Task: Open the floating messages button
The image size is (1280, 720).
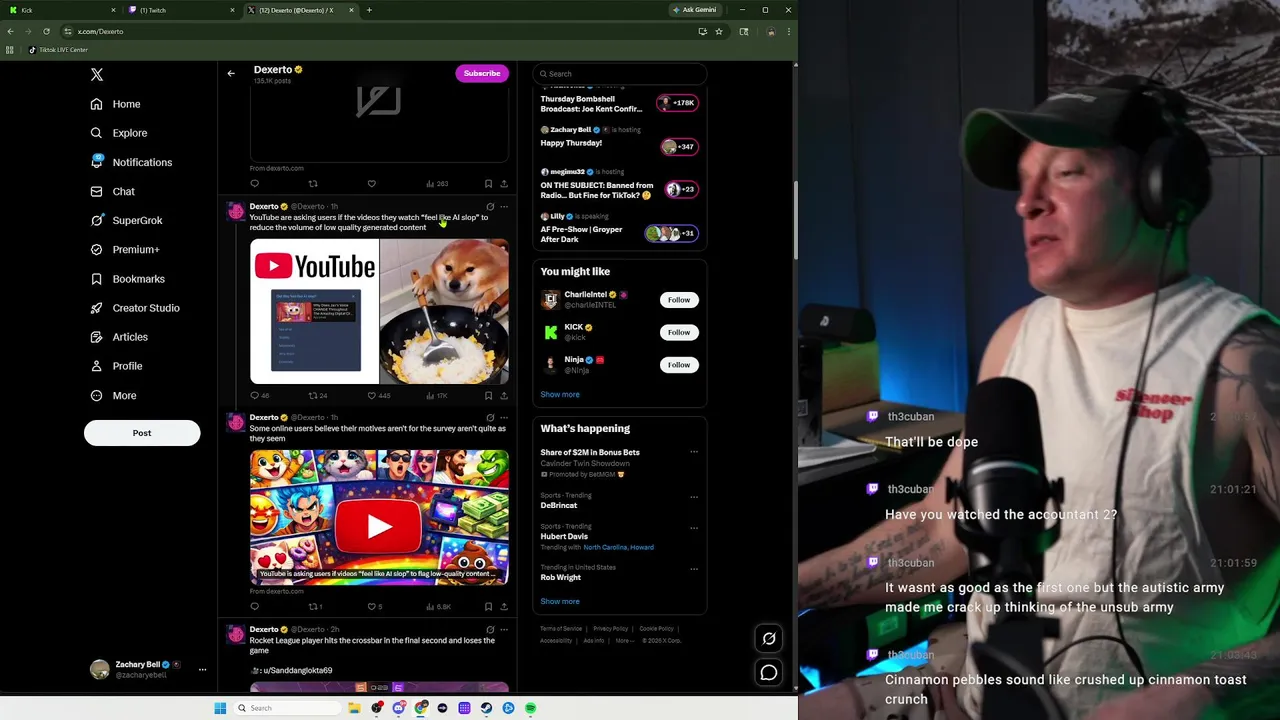Action: click(769, 673)
